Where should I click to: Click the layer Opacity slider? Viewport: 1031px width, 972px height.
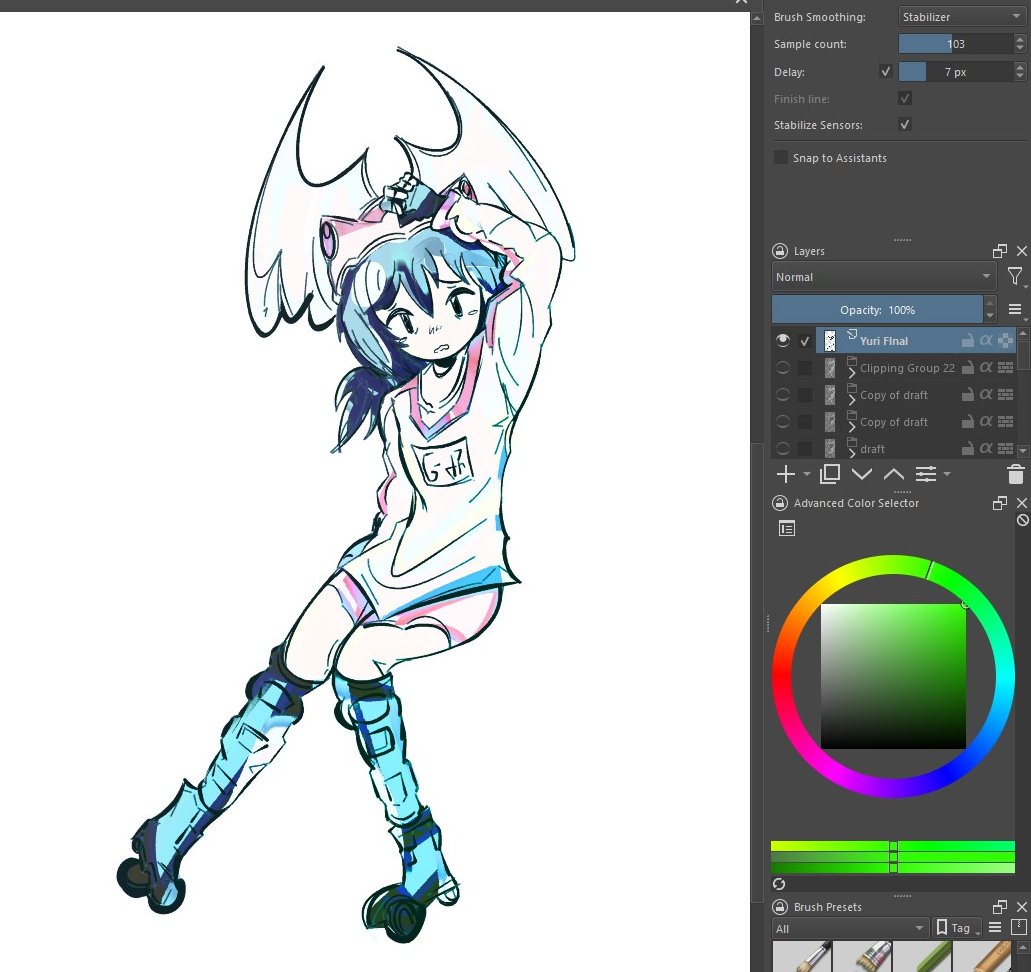pyautogui.click(x=877, y=309)
